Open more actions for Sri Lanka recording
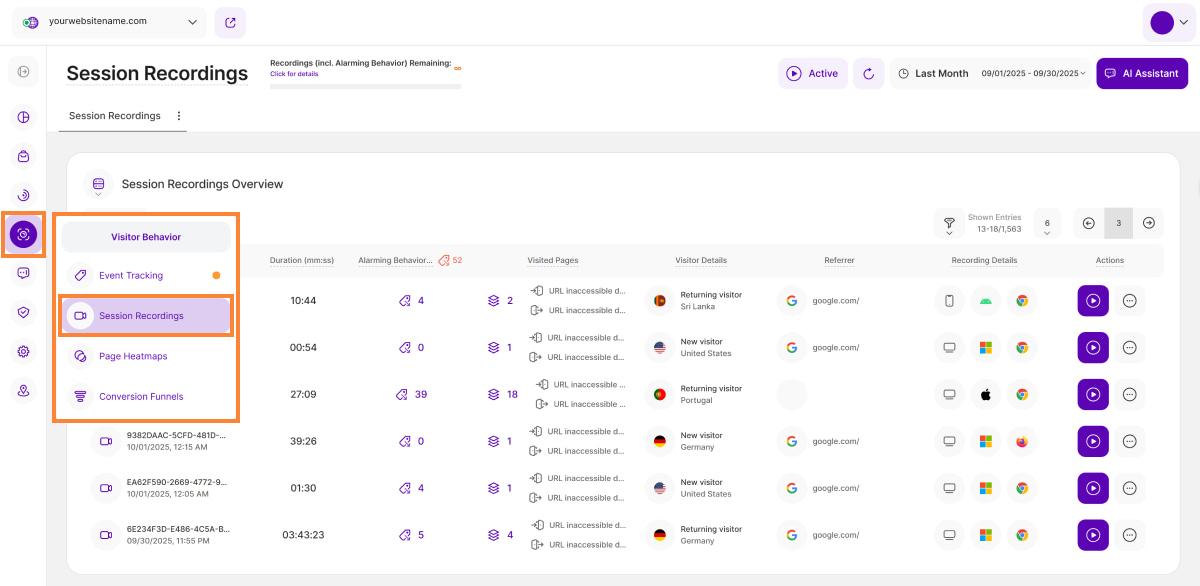1200x586 pixels. 1130,300
